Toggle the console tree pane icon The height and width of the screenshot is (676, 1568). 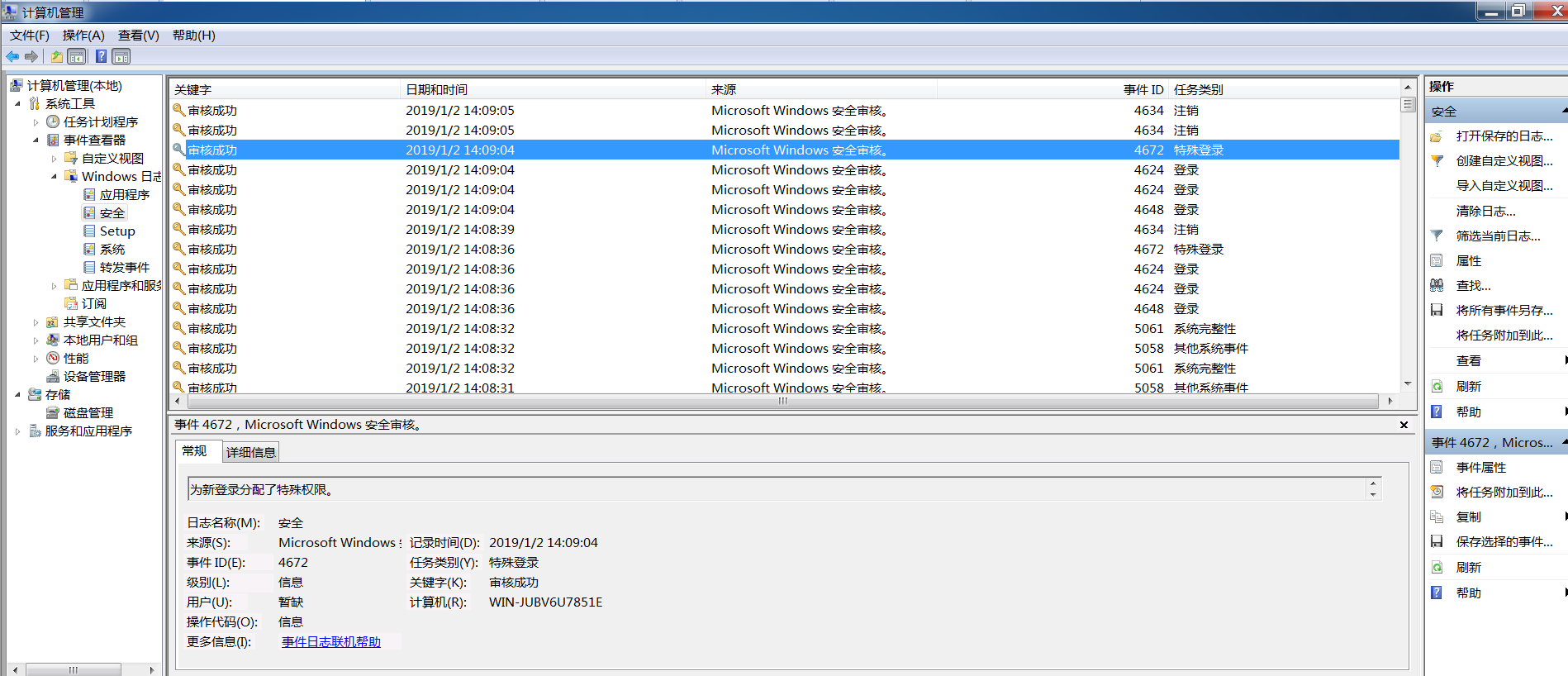click(x=77, y=56)
